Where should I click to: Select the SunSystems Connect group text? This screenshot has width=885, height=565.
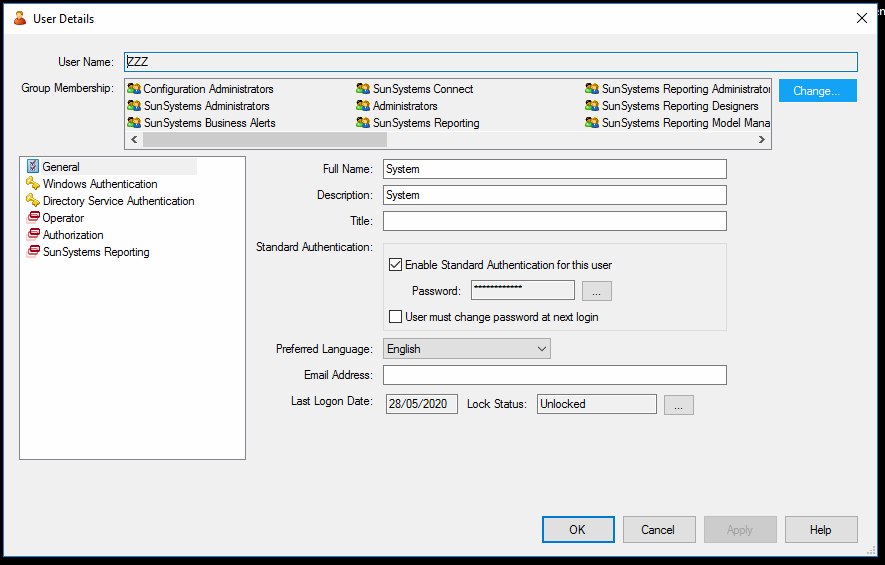click(x=423, y=89)
